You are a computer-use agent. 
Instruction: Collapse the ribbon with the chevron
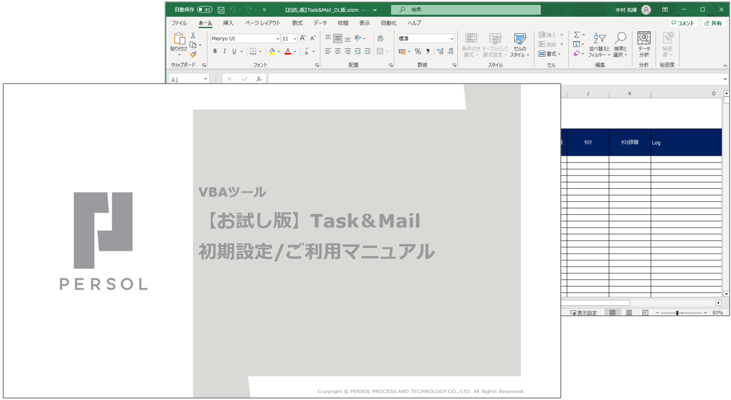[725, 65]
